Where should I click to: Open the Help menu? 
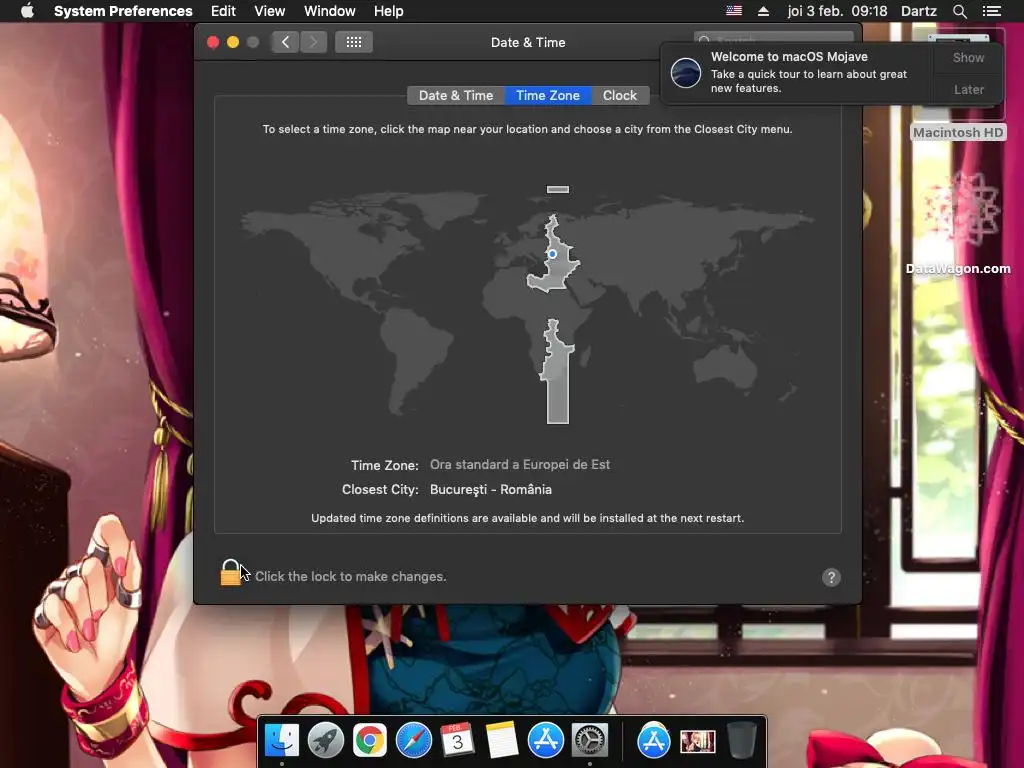click(x=389, y=11)
